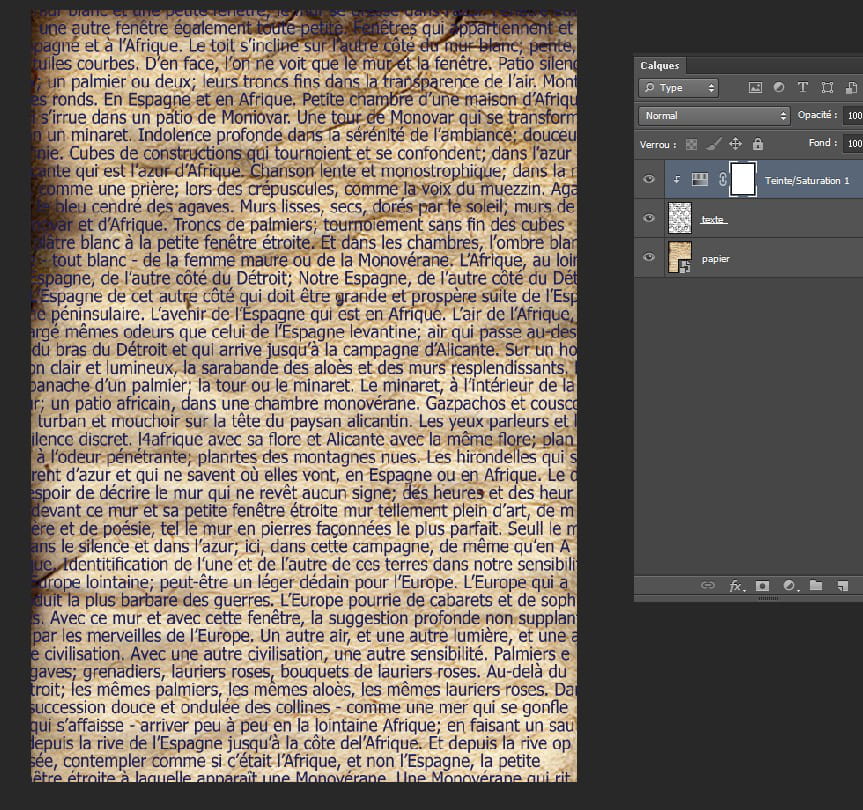Switch to the Calques tab
The image size is (863, 810).
659,65
